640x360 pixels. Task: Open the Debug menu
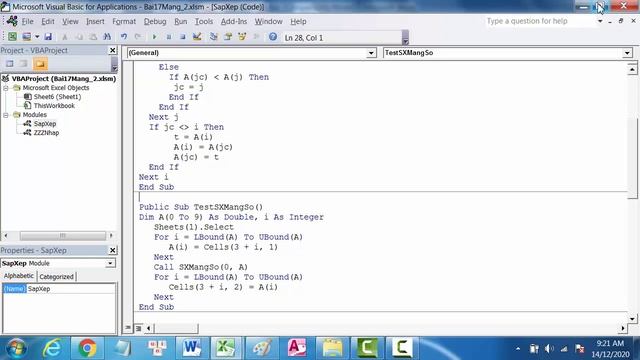click(x=155, y=21)
